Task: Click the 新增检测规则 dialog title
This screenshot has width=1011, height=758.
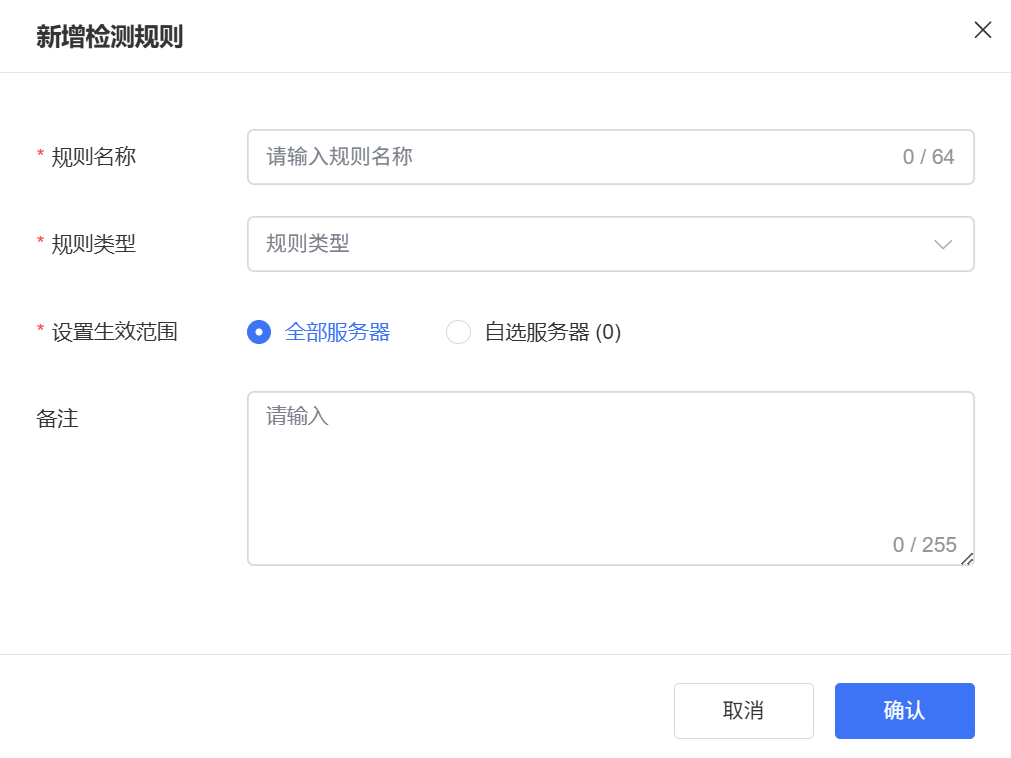Action: pos(110,36)
